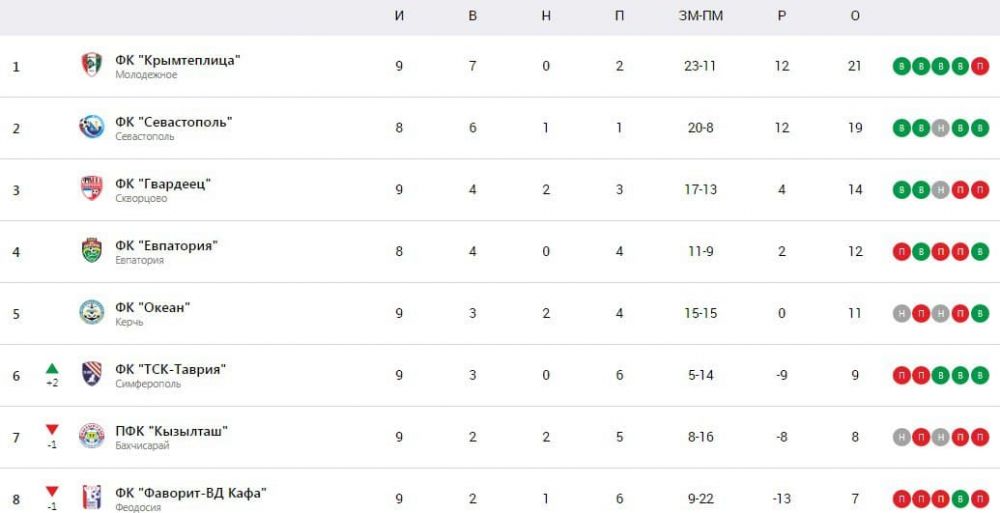Click the FK Okean club badge
Viewport: 1000px width, 513px height.
[92, 313]
